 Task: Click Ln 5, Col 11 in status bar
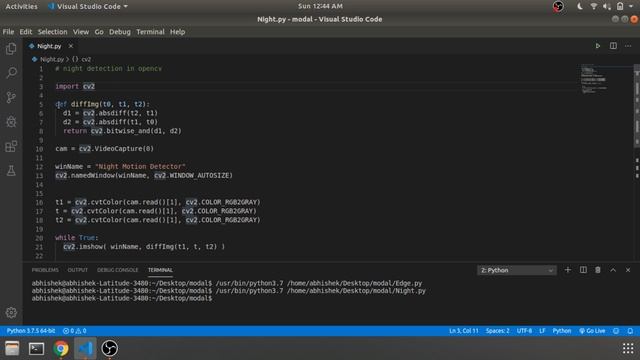coord(464,331)
